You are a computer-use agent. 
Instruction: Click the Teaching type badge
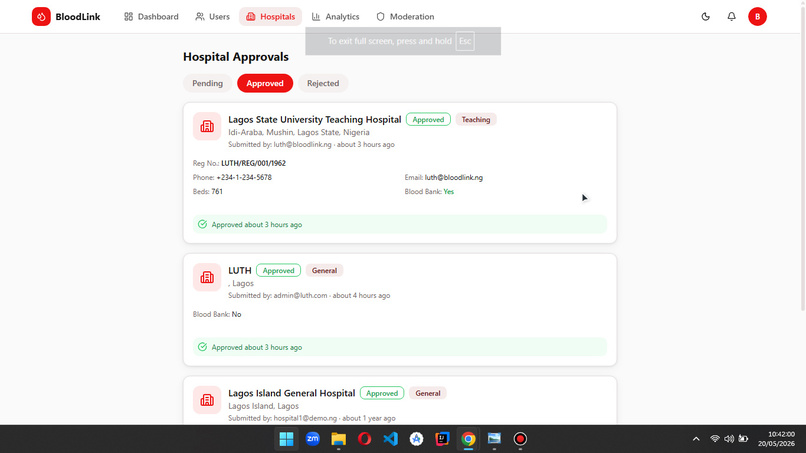475,119
